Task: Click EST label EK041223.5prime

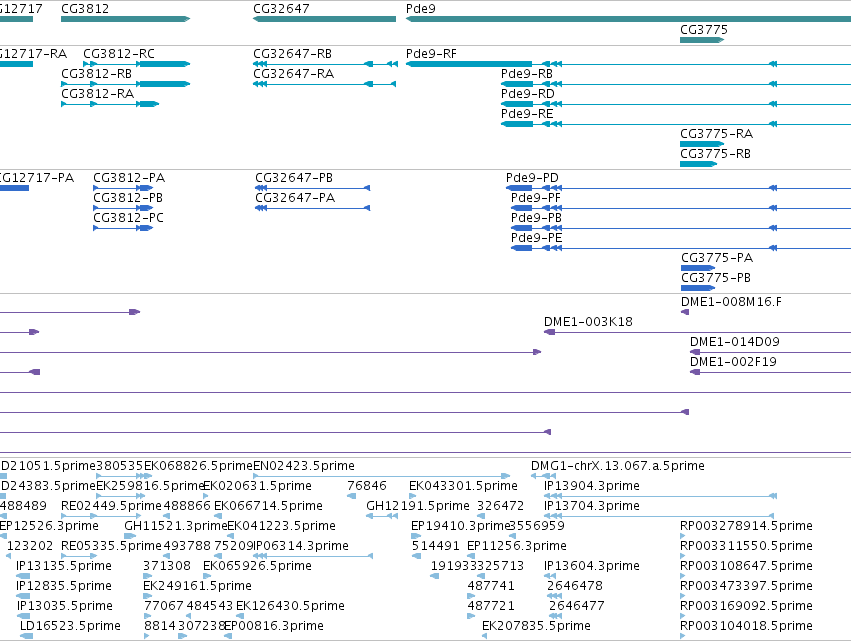Action: [x=281, y=526]
